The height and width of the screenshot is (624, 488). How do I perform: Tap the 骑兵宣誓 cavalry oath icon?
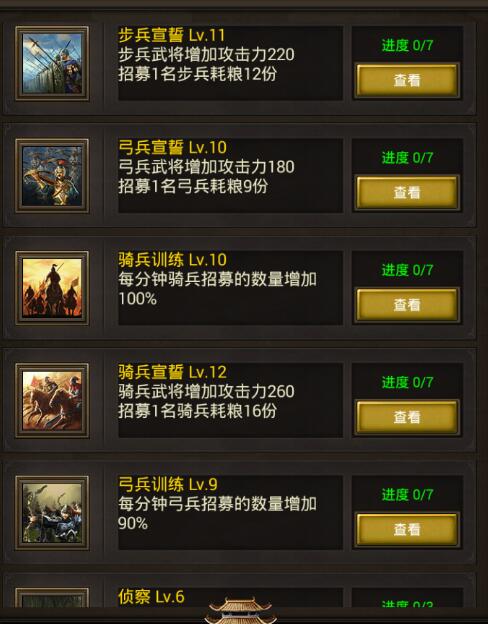pyautogui.click(x=52, y=400)
